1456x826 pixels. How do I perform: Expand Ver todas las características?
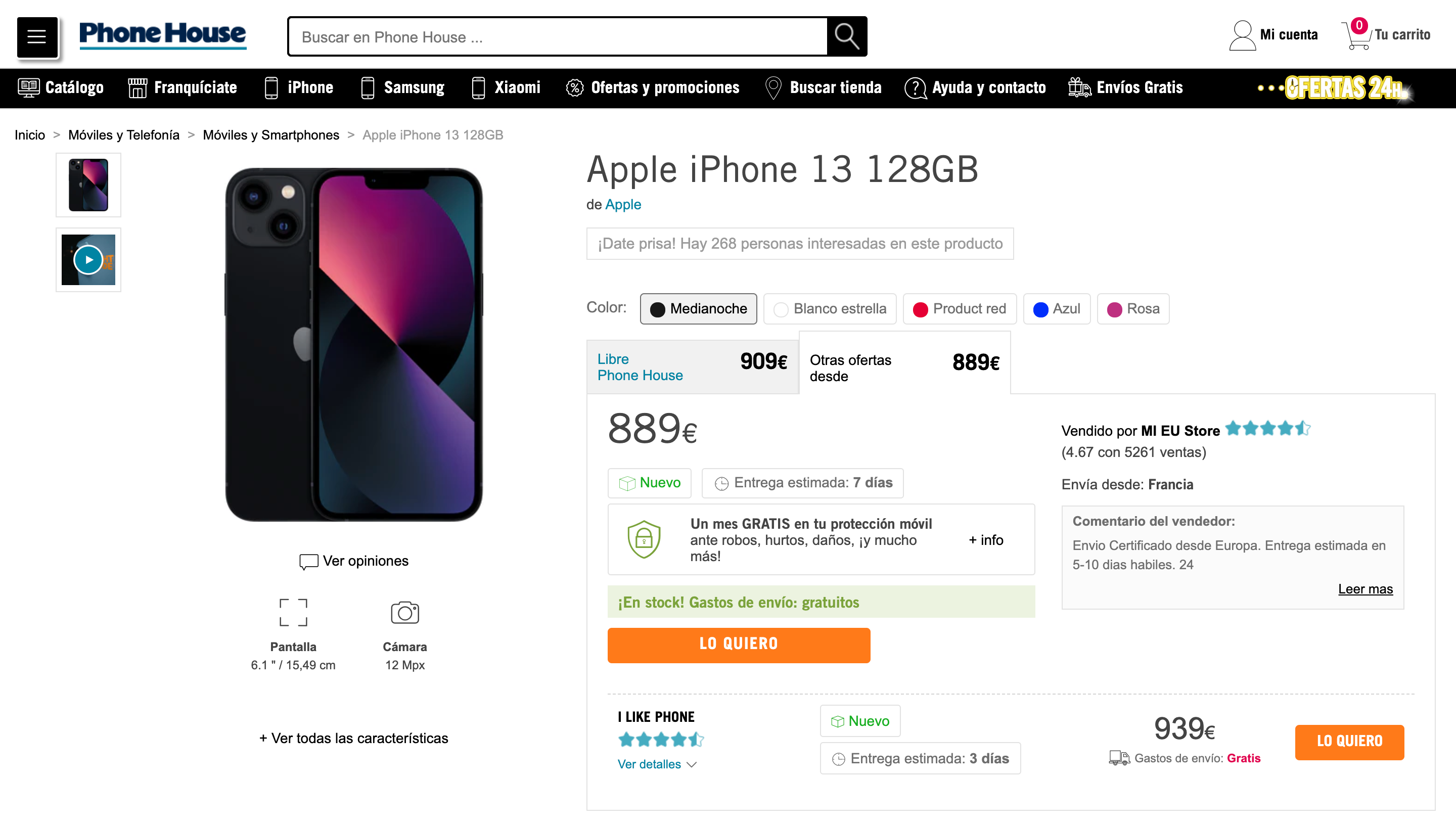[x=353, y=738]
